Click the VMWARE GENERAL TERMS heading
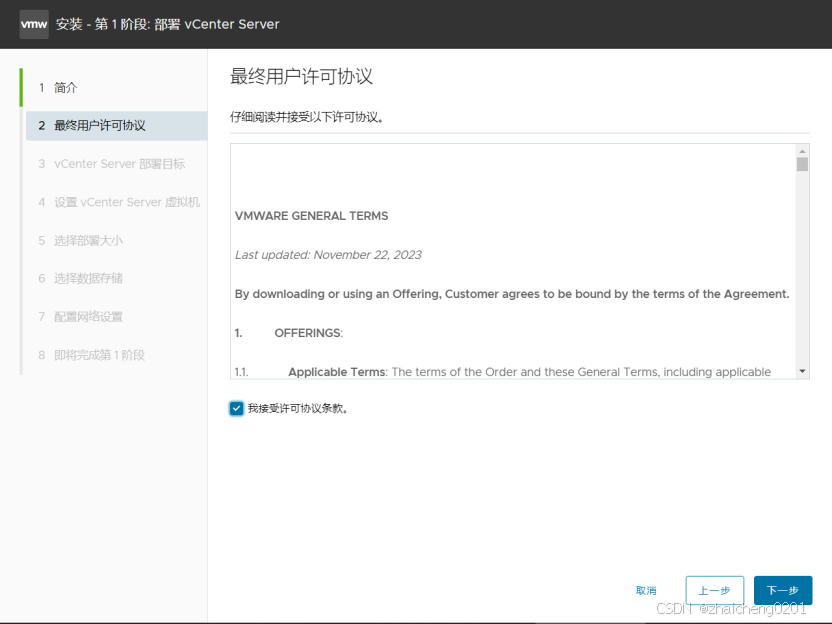The image size is (832, 624). [x=311, y=216]
